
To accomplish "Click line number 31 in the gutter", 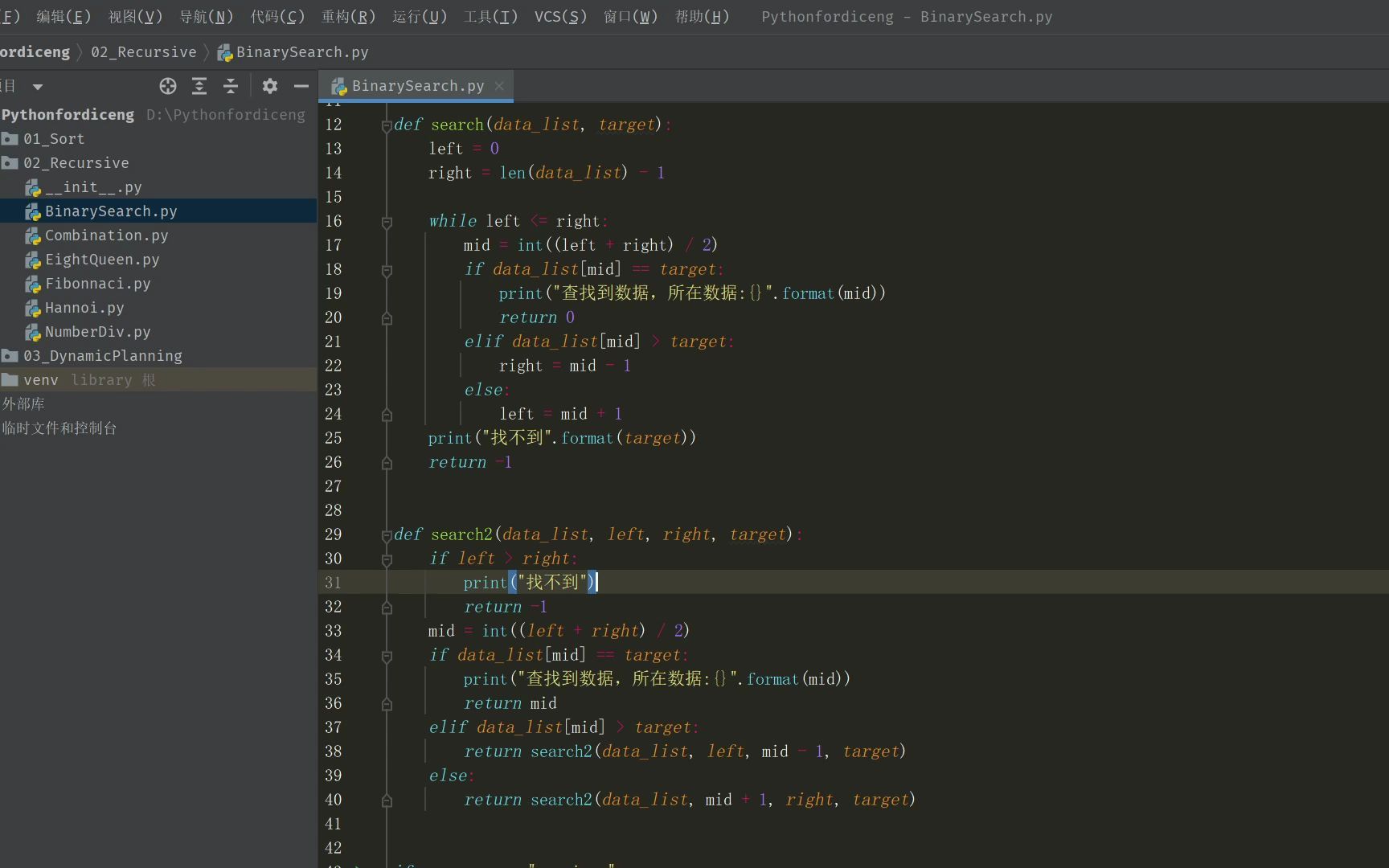I will point(333,583).
